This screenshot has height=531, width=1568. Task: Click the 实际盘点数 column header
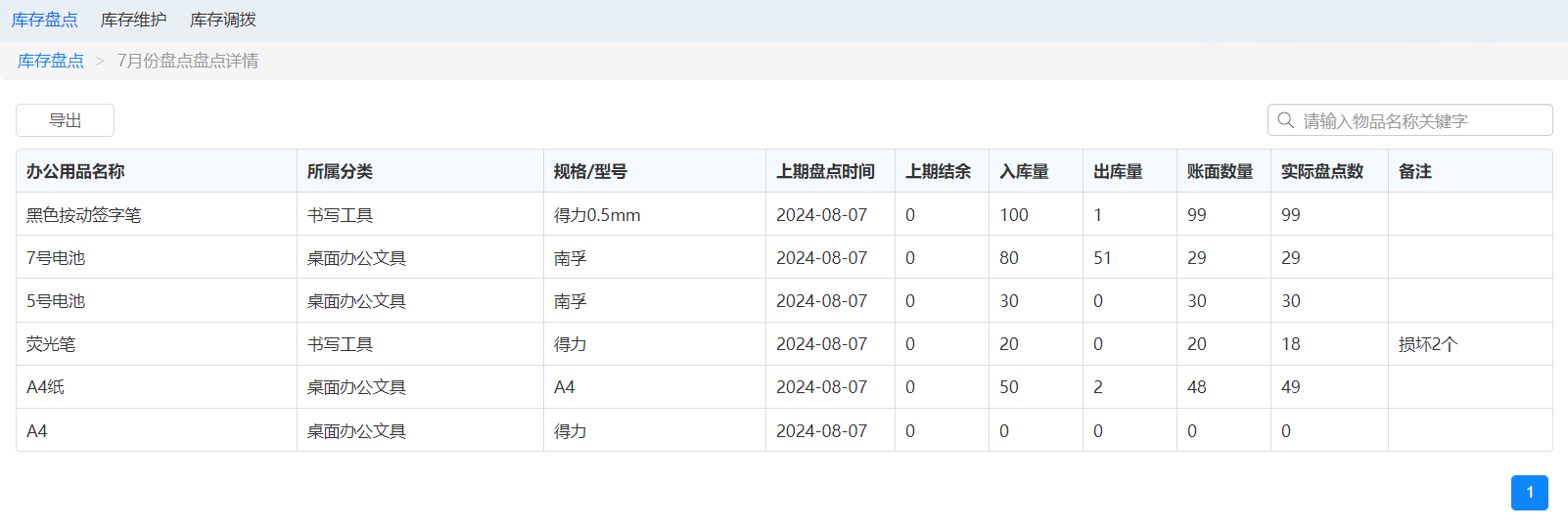[x=1321, y=171]
